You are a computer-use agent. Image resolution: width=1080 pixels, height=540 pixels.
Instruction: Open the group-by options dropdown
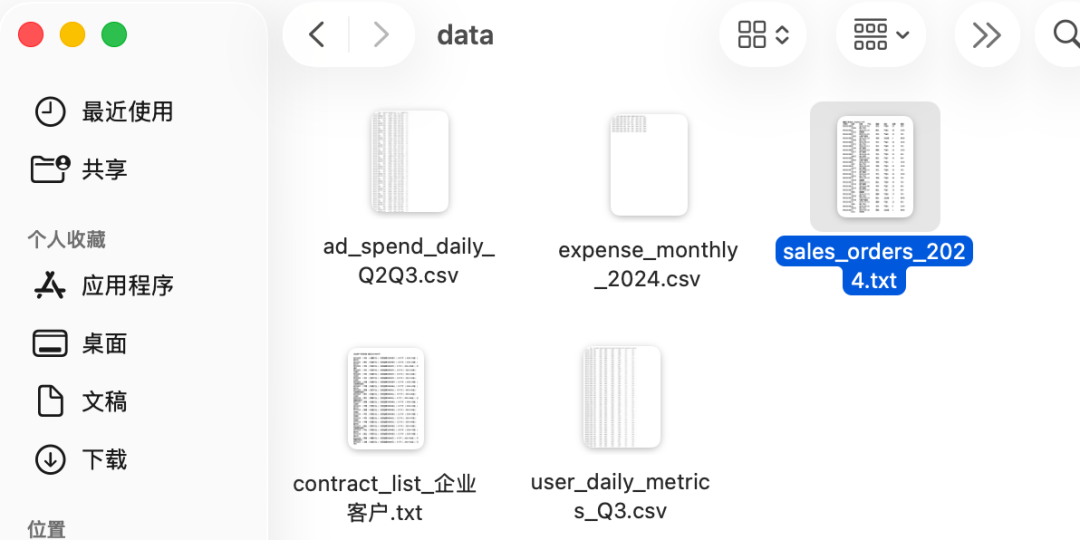click(880, 35)
